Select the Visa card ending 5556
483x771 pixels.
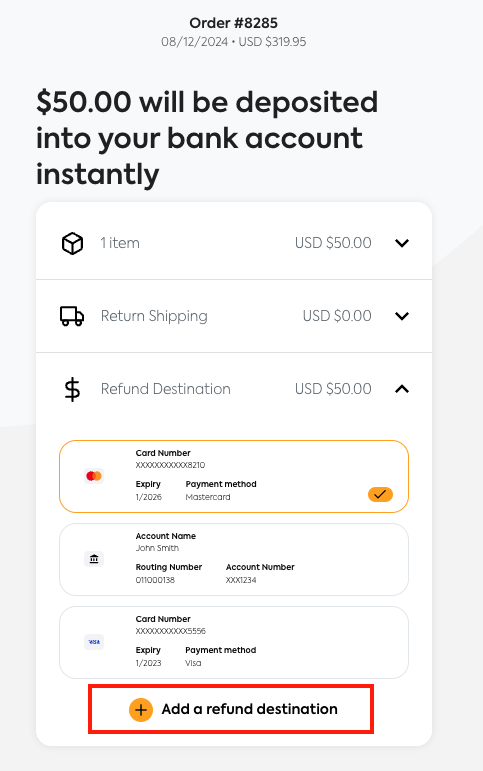point(234,643)
